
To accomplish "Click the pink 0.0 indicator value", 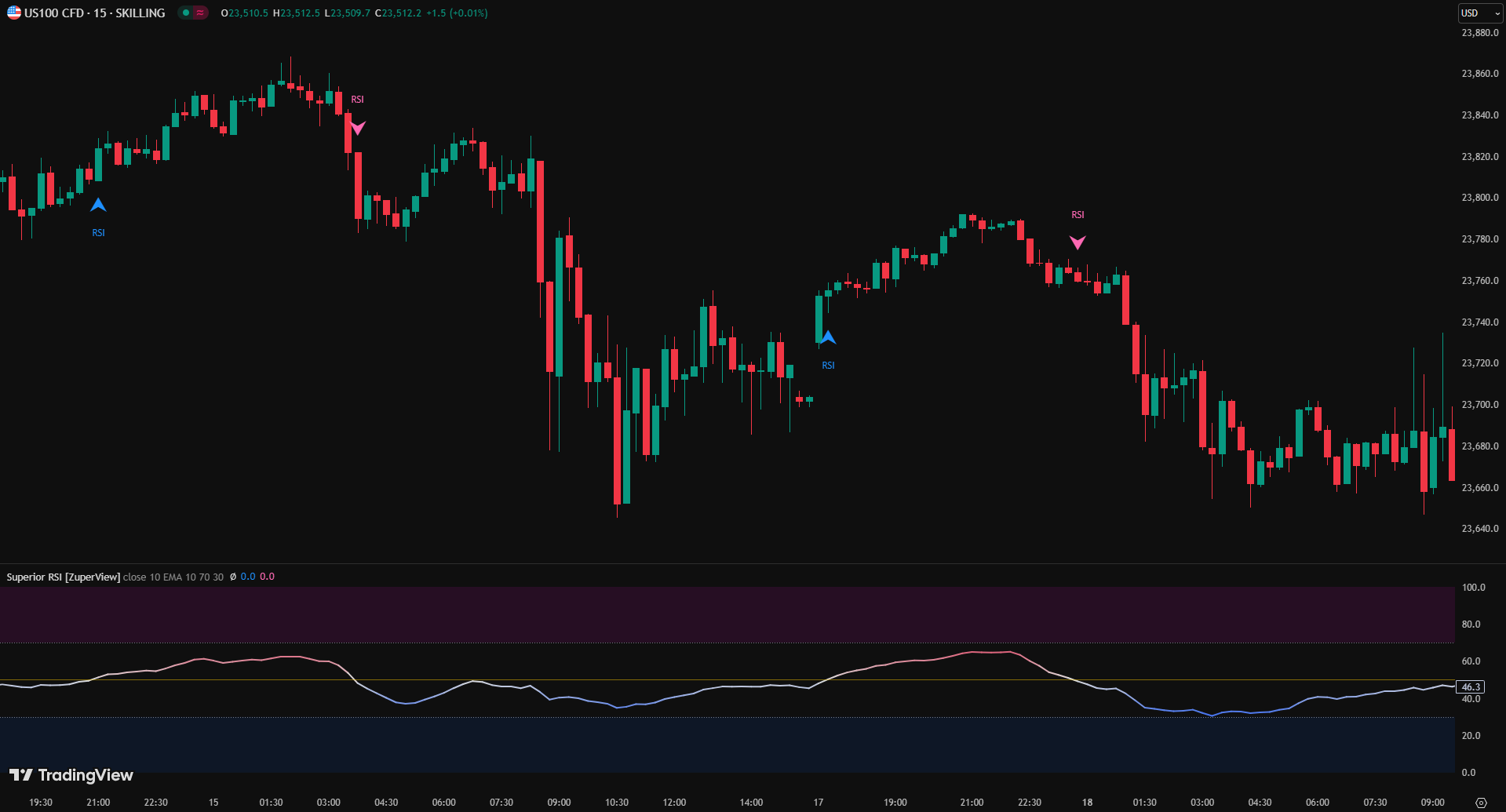I will 267,577.
